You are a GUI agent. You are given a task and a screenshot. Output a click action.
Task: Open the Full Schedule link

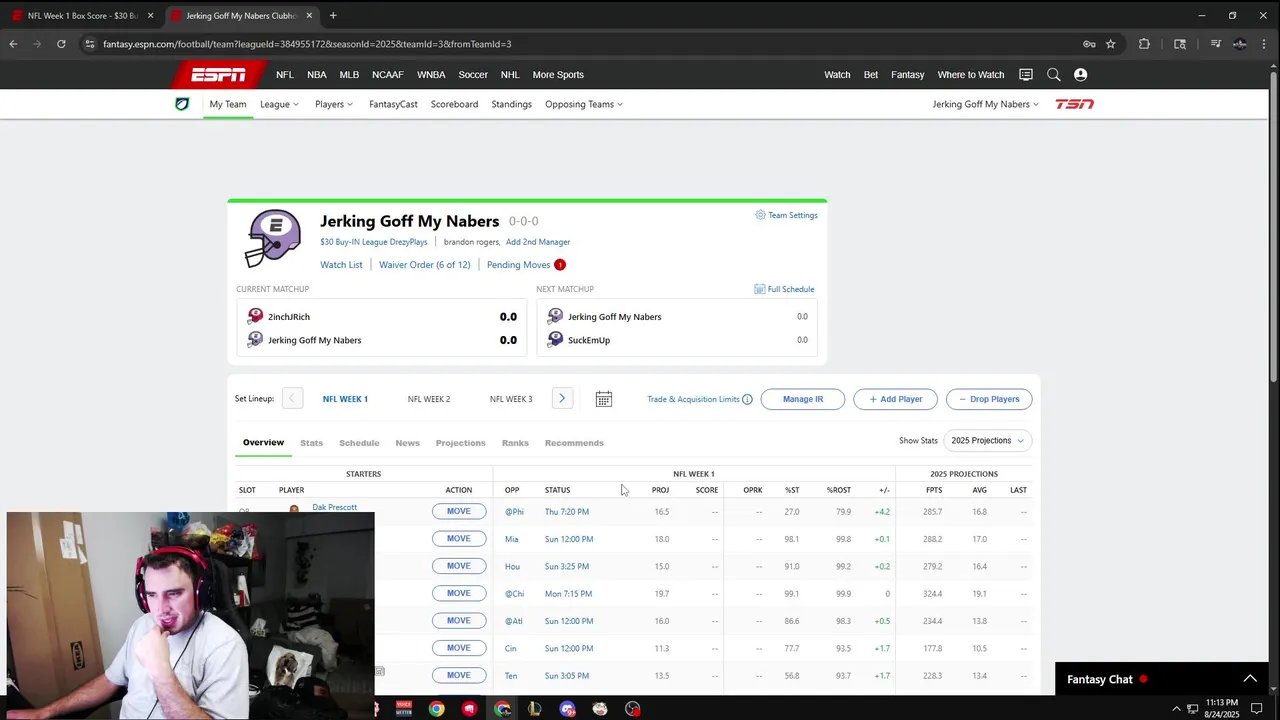pyautogui.click(x=784, y=289)
